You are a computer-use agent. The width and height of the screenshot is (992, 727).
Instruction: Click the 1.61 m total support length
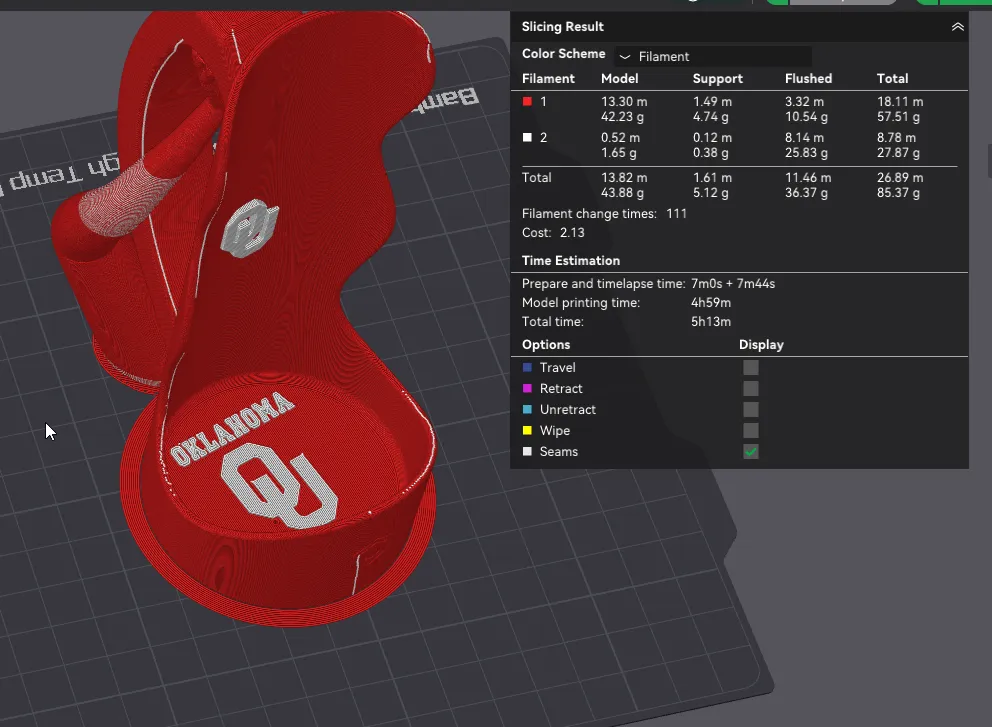(712, 178)
